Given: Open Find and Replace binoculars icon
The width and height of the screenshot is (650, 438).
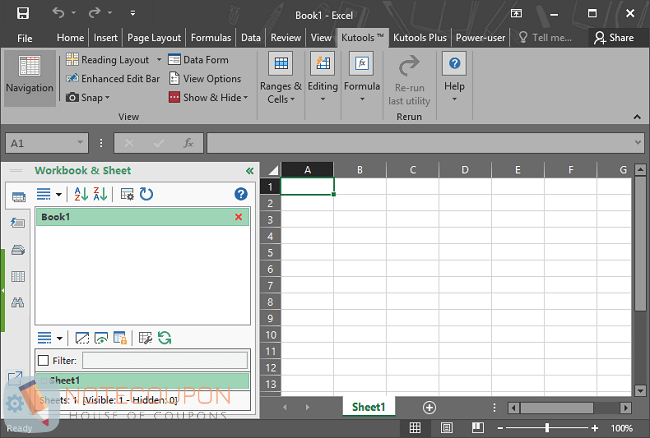Looking at the screenshot, I should pyautogui.click(x=18, y=302).
